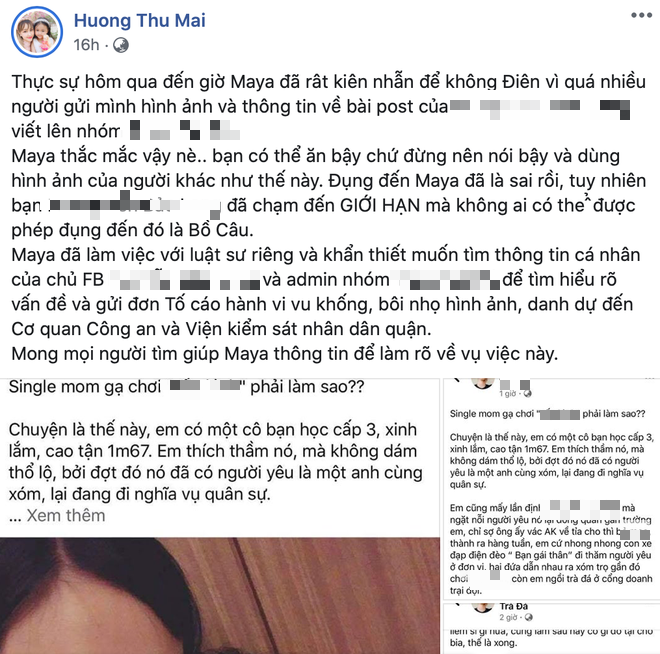Open the woman's photo attachment
Screen dimensions: 660x654
pyautogui.click(x=220, y=596)
